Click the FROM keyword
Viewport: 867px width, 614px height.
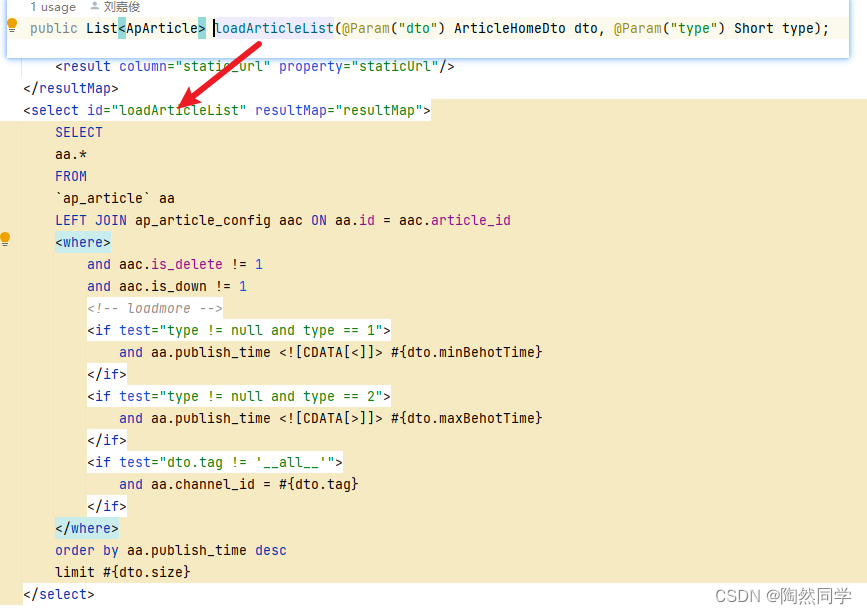click(71, 176)
